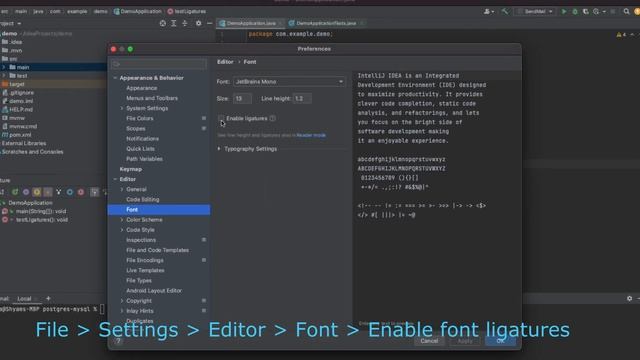Click the green circular icon in Structure toolbar
The image size is (640, 360).
pos(15,192)
